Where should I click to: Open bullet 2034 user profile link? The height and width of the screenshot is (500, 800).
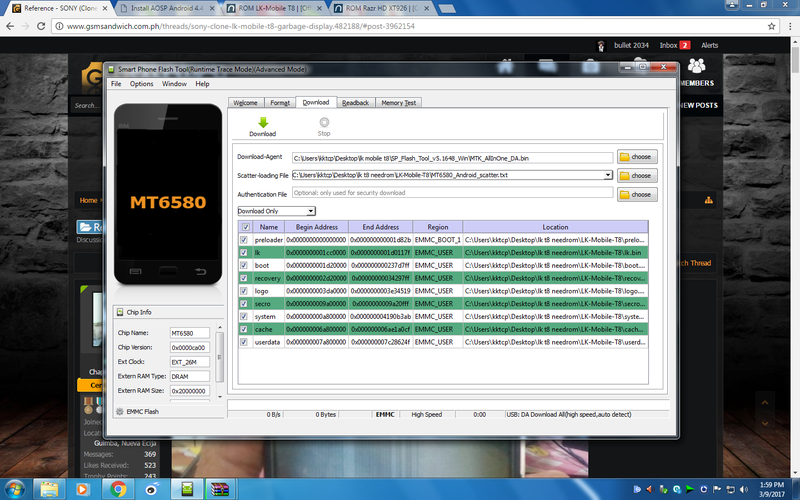click(x=631, y=45)
